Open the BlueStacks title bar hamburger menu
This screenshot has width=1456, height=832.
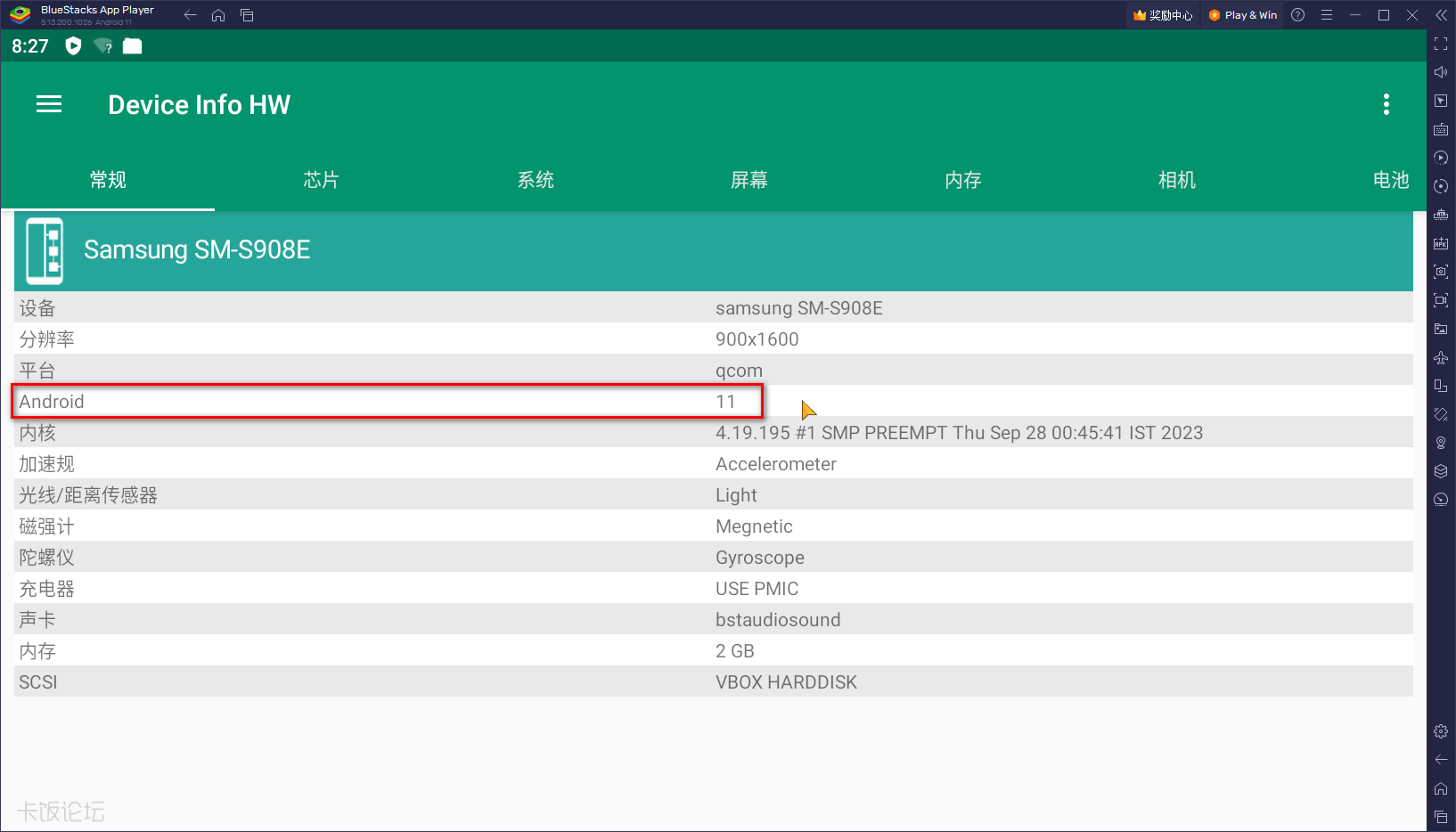(x=1327, y=15)
